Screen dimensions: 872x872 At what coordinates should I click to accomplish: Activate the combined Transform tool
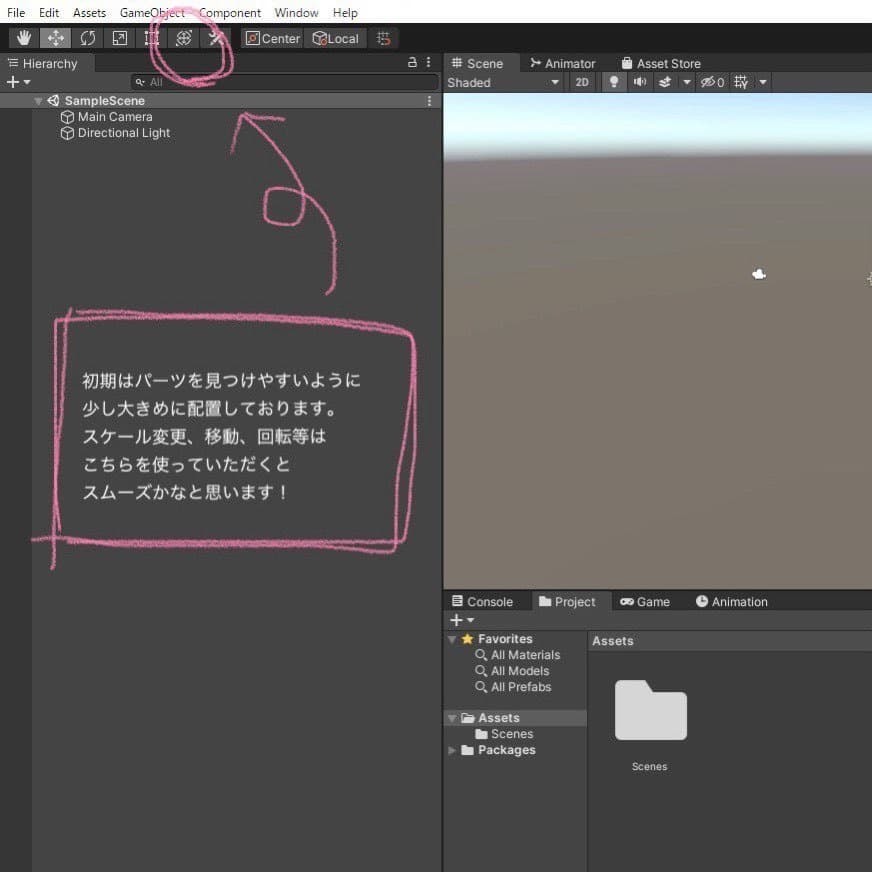tap(183, 37)
